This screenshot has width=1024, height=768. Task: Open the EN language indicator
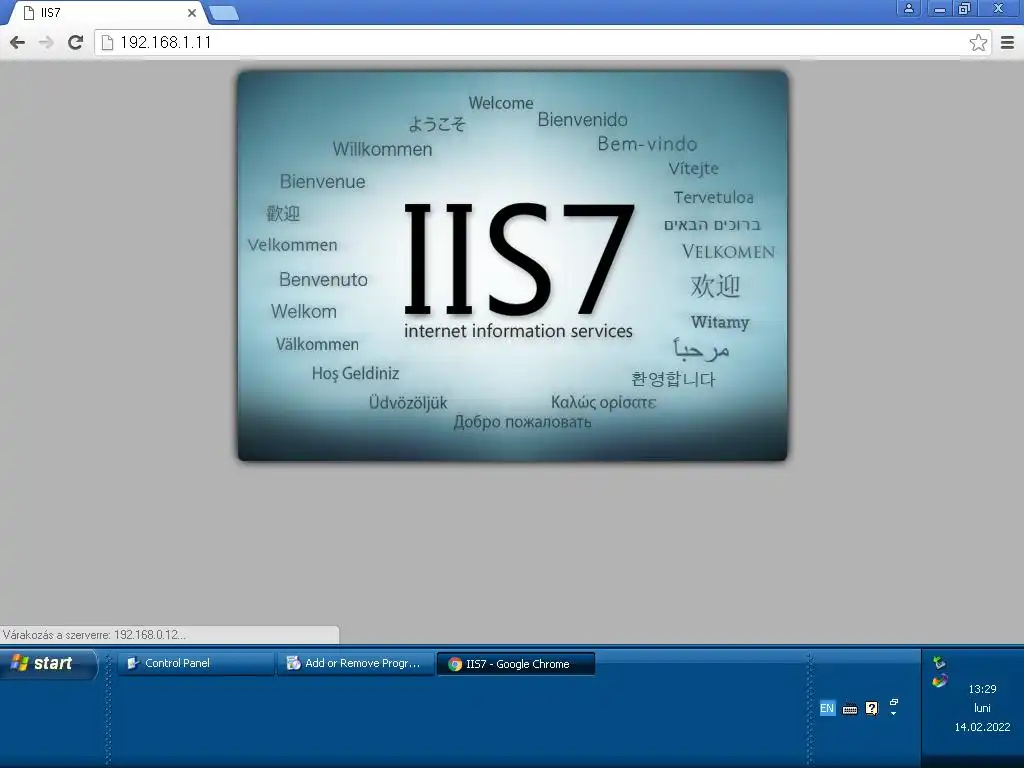[x=827, y=708]
